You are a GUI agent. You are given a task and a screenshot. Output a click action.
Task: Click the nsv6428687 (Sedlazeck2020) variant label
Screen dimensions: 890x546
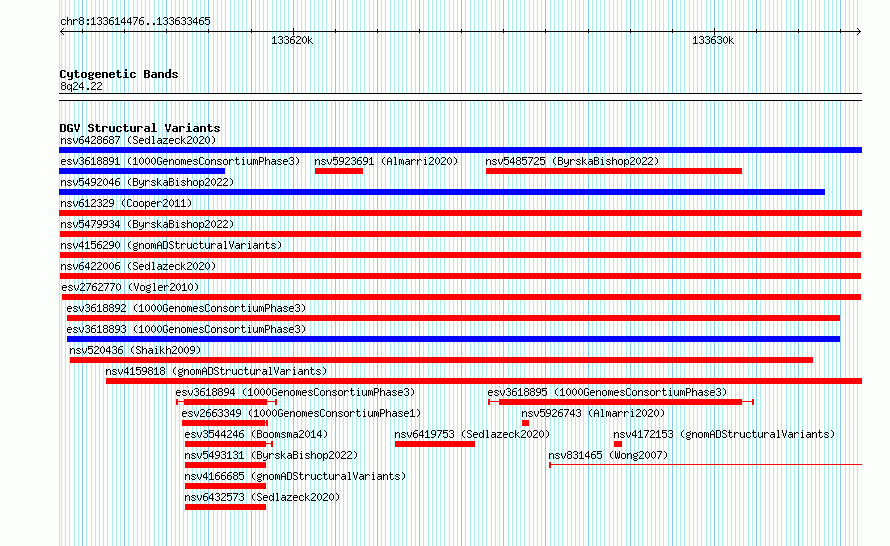[x=138, y=140]
